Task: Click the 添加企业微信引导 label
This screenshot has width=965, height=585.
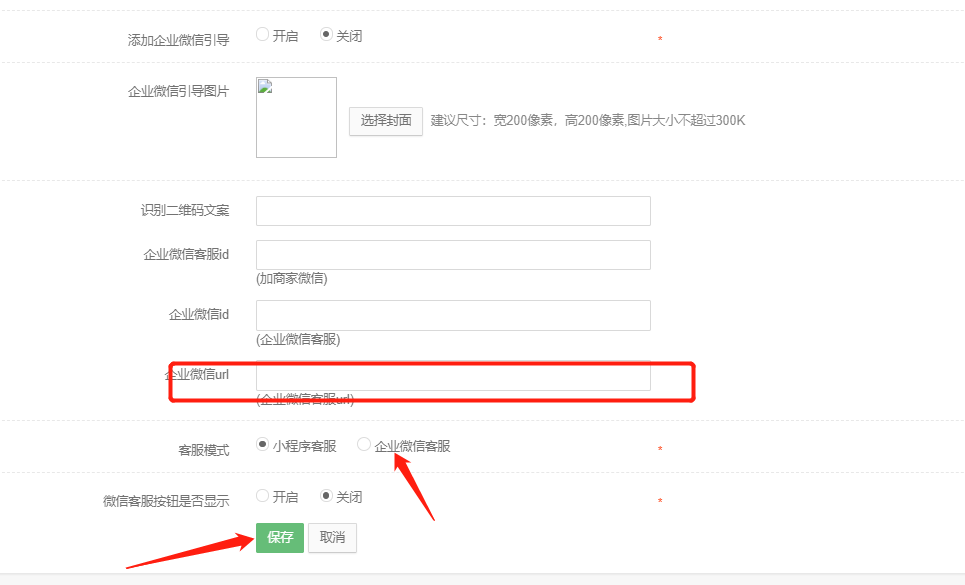Action: click(x=178, y=40)
